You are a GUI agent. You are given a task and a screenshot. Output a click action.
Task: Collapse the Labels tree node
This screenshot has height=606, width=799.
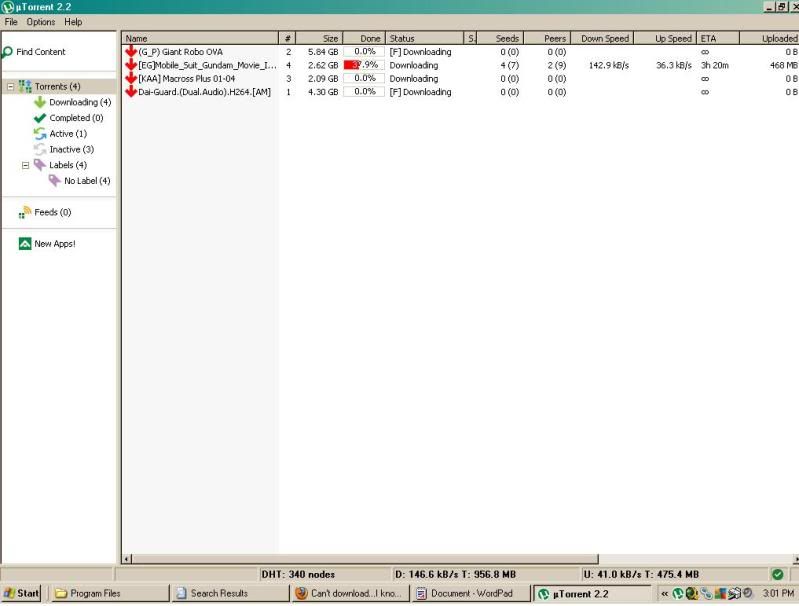coord(25,165)
